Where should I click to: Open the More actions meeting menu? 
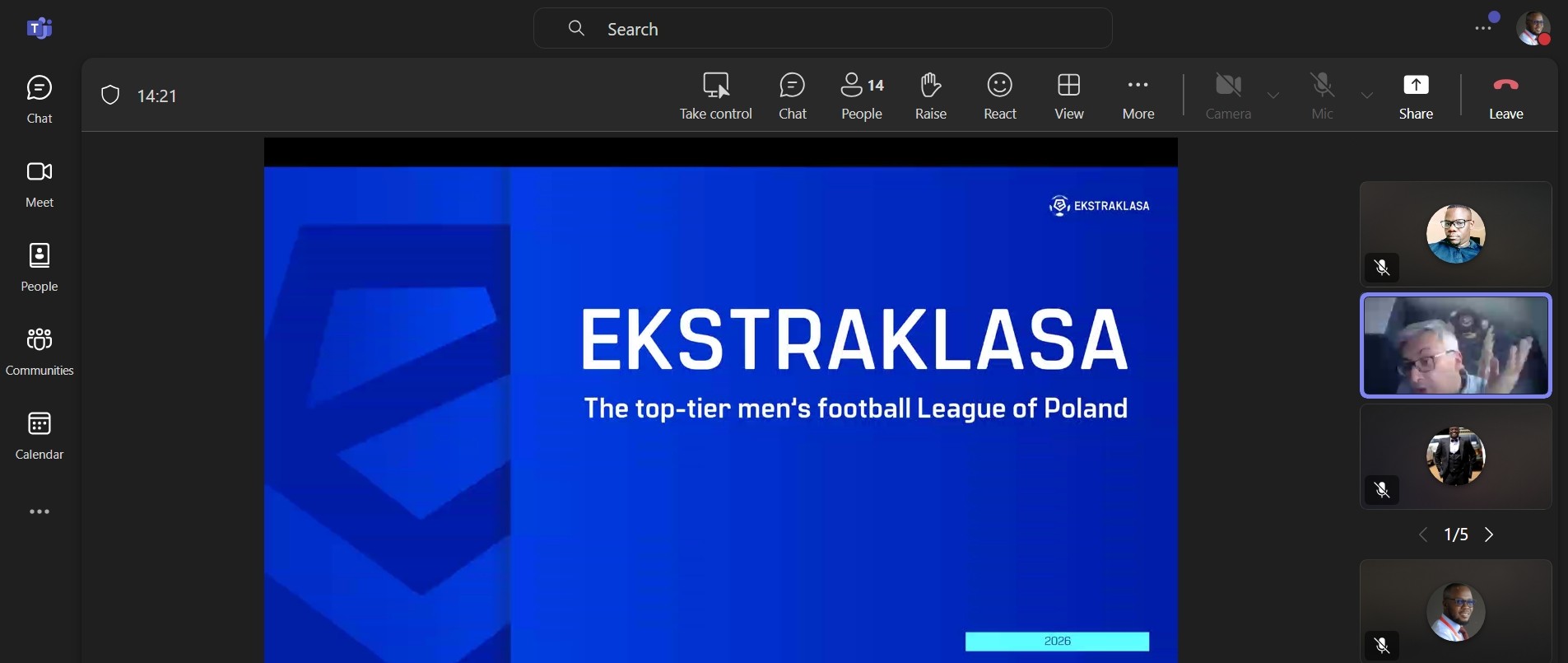[x=1138, y=96]
